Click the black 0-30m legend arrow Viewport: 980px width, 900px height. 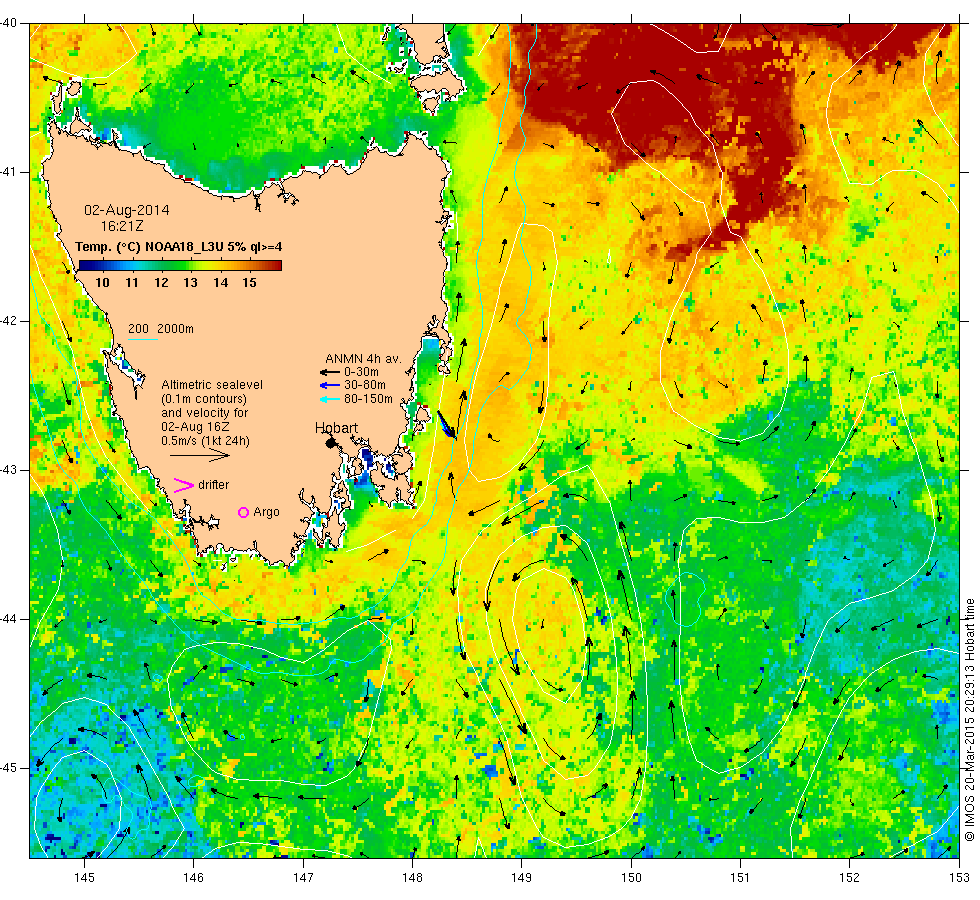tap(329, 372)
